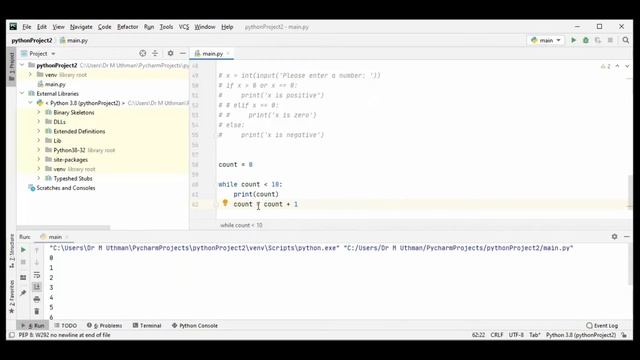The height and width of the screenshot is (360, 640).
Task: Click pythonProject2 breadcrumb in navigation bar
Action: tap(32, 40)
